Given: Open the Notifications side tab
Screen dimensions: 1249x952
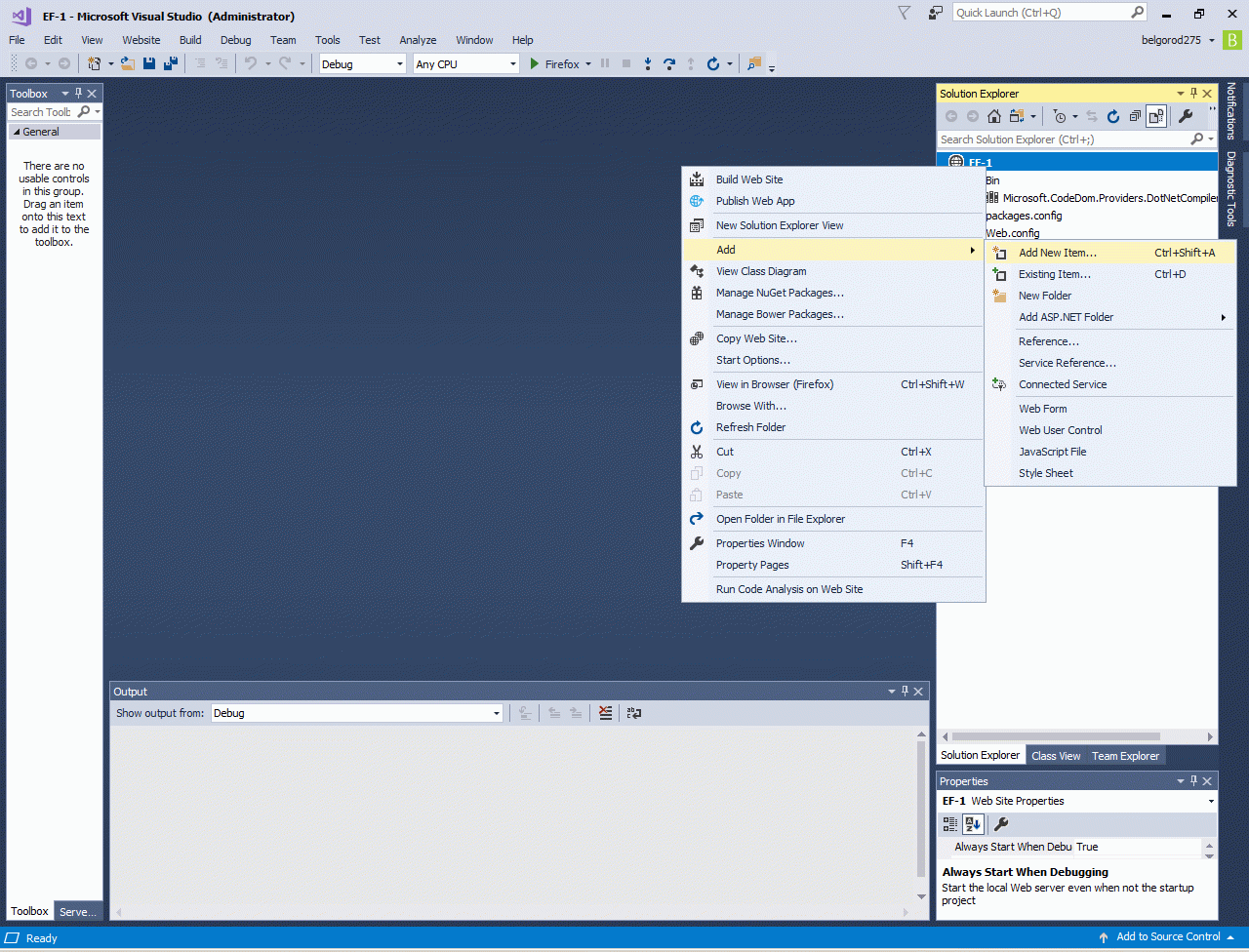Looking at the screenshot, I should [1231, 111].
